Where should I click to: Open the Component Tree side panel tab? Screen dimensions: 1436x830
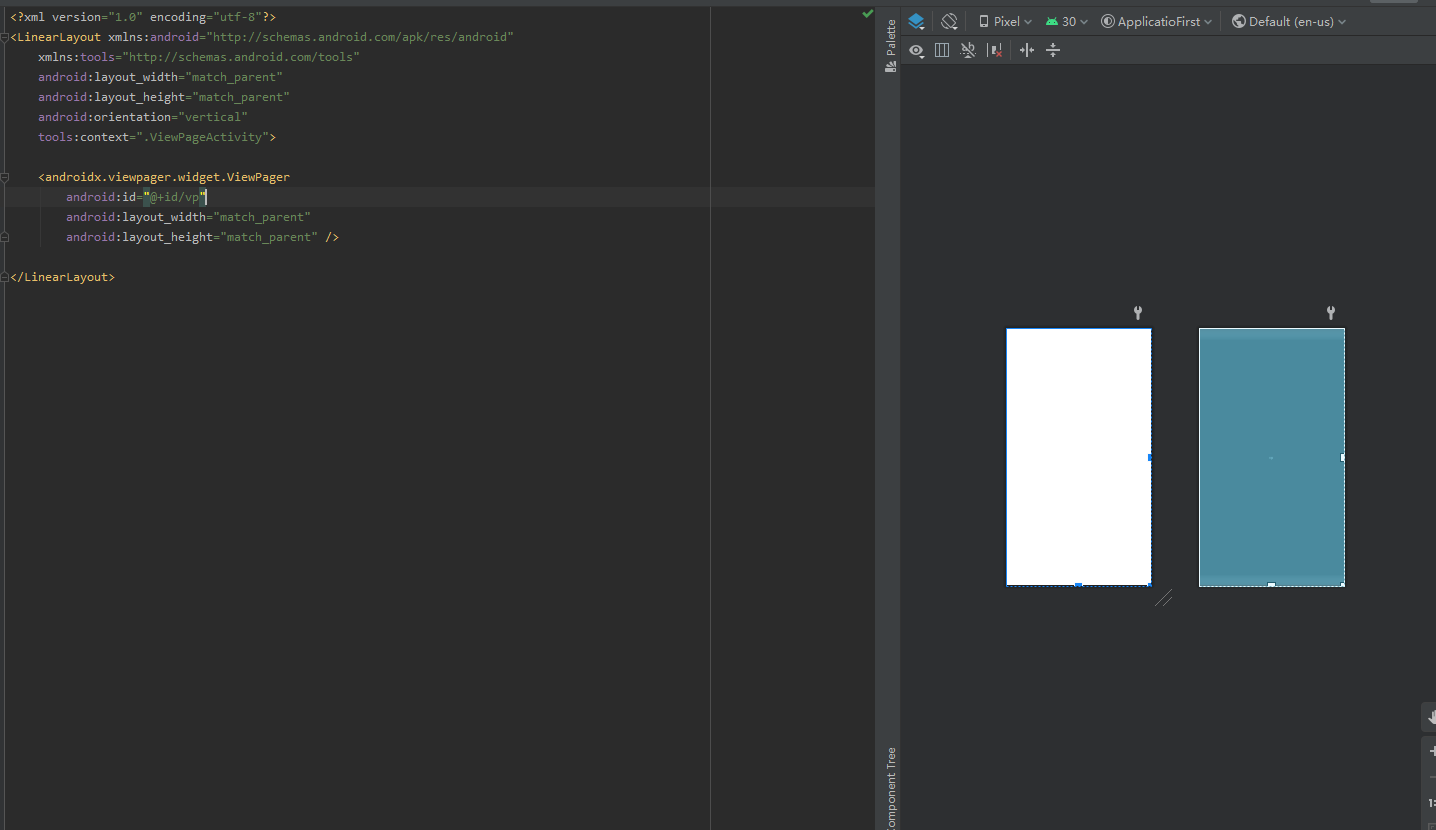(890, 788)
